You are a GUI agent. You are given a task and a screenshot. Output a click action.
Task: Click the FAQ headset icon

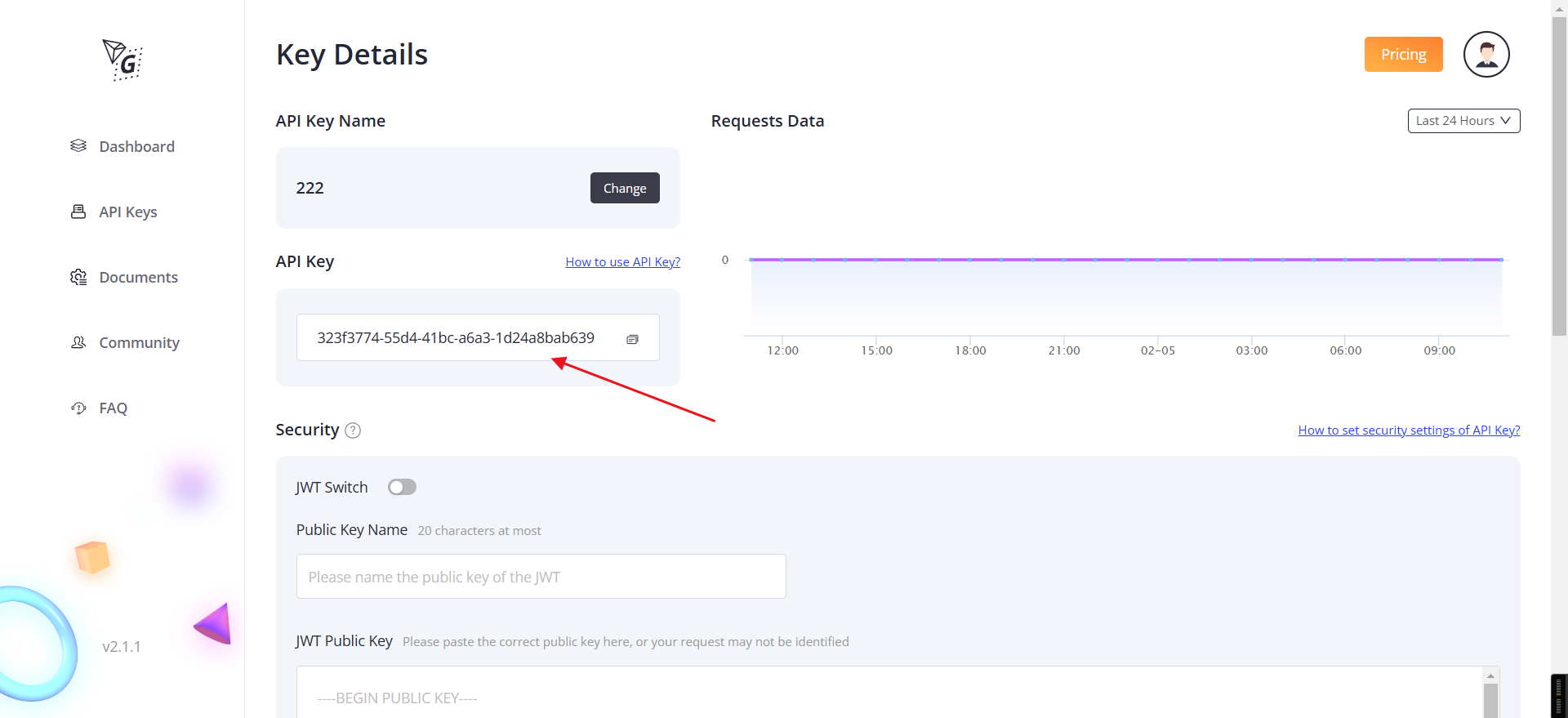click(x=78, y=408)
